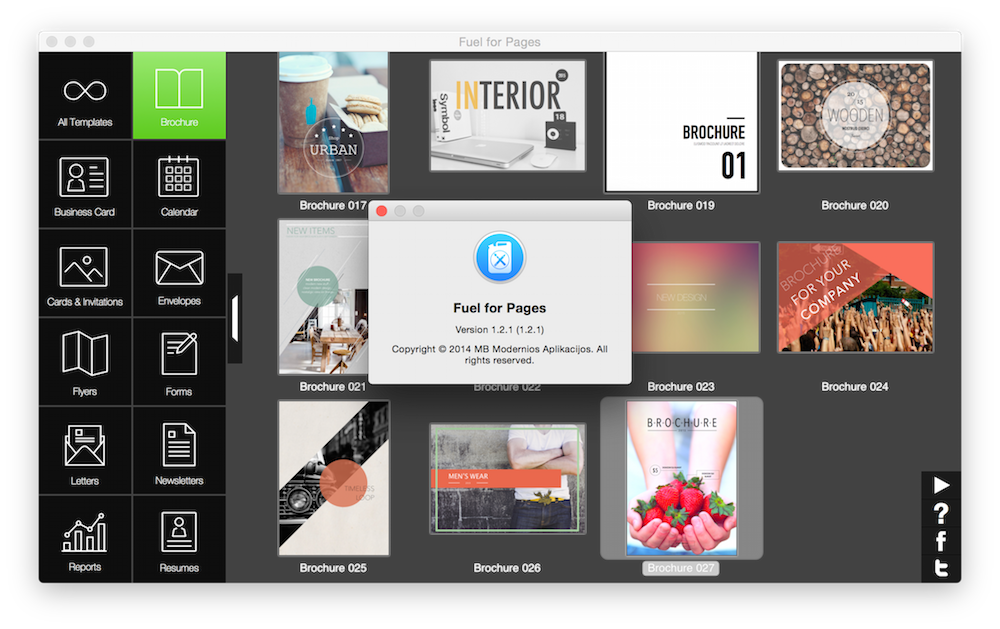Open the Brochure category
Viewport: 1000px width, 629px height.
pos(179,96)
